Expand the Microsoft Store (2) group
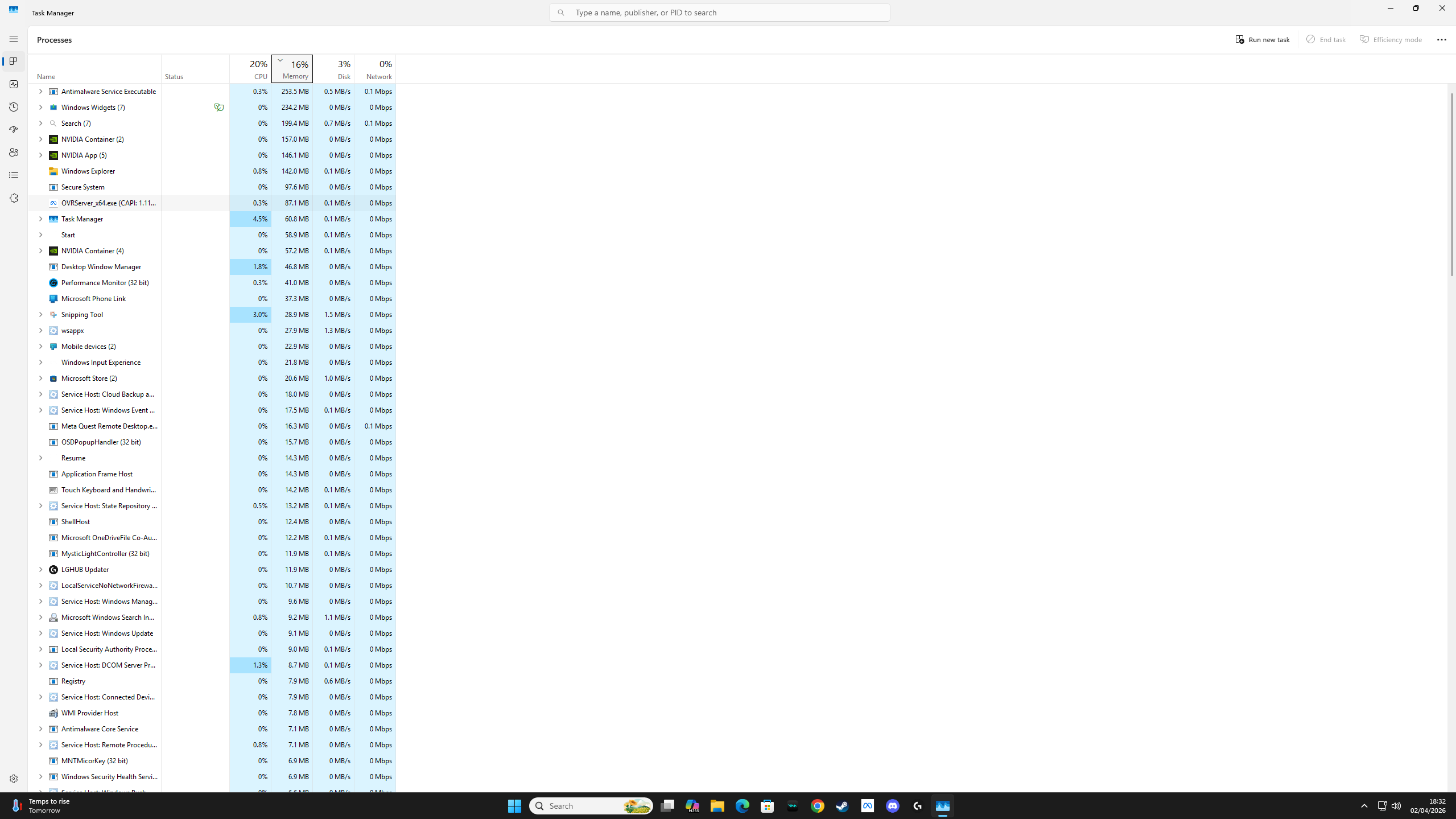The height and width of the screenshot is (819, 1456). 40,378
